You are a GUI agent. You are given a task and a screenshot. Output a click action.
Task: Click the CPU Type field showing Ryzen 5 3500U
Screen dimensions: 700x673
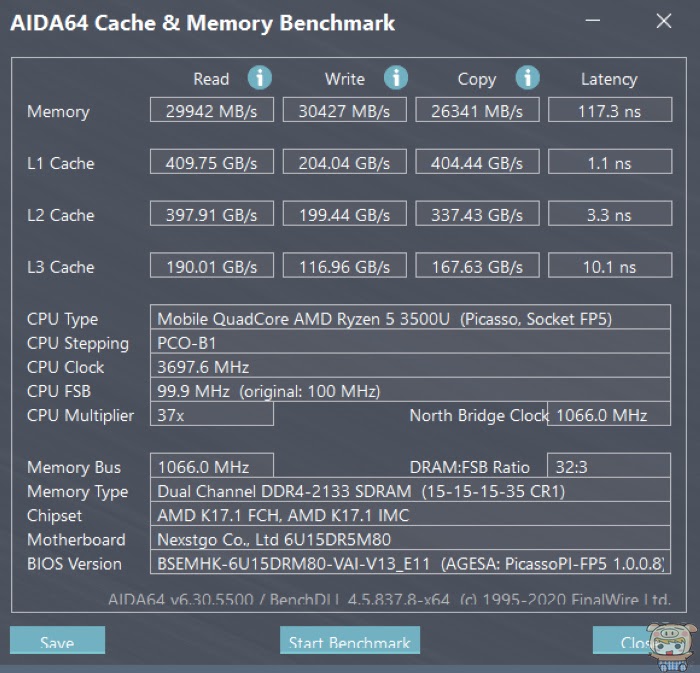(410, 317)
